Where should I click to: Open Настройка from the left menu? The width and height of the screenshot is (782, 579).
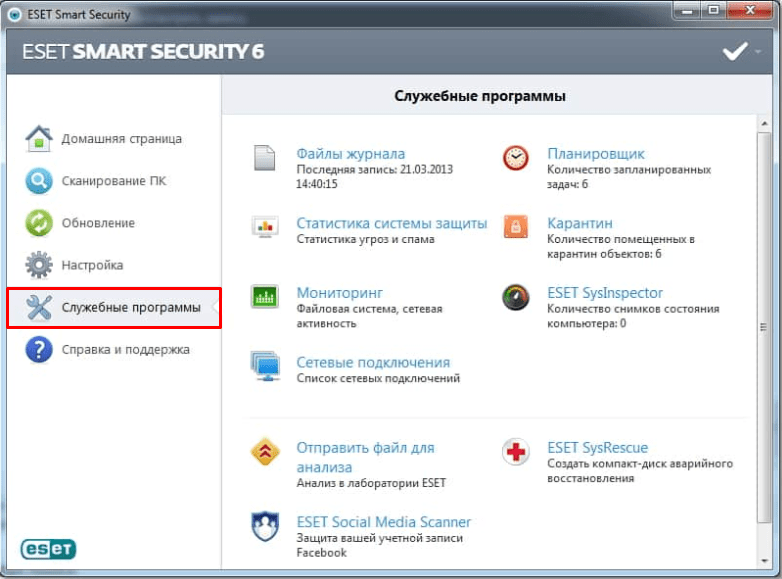coord(92,265)
